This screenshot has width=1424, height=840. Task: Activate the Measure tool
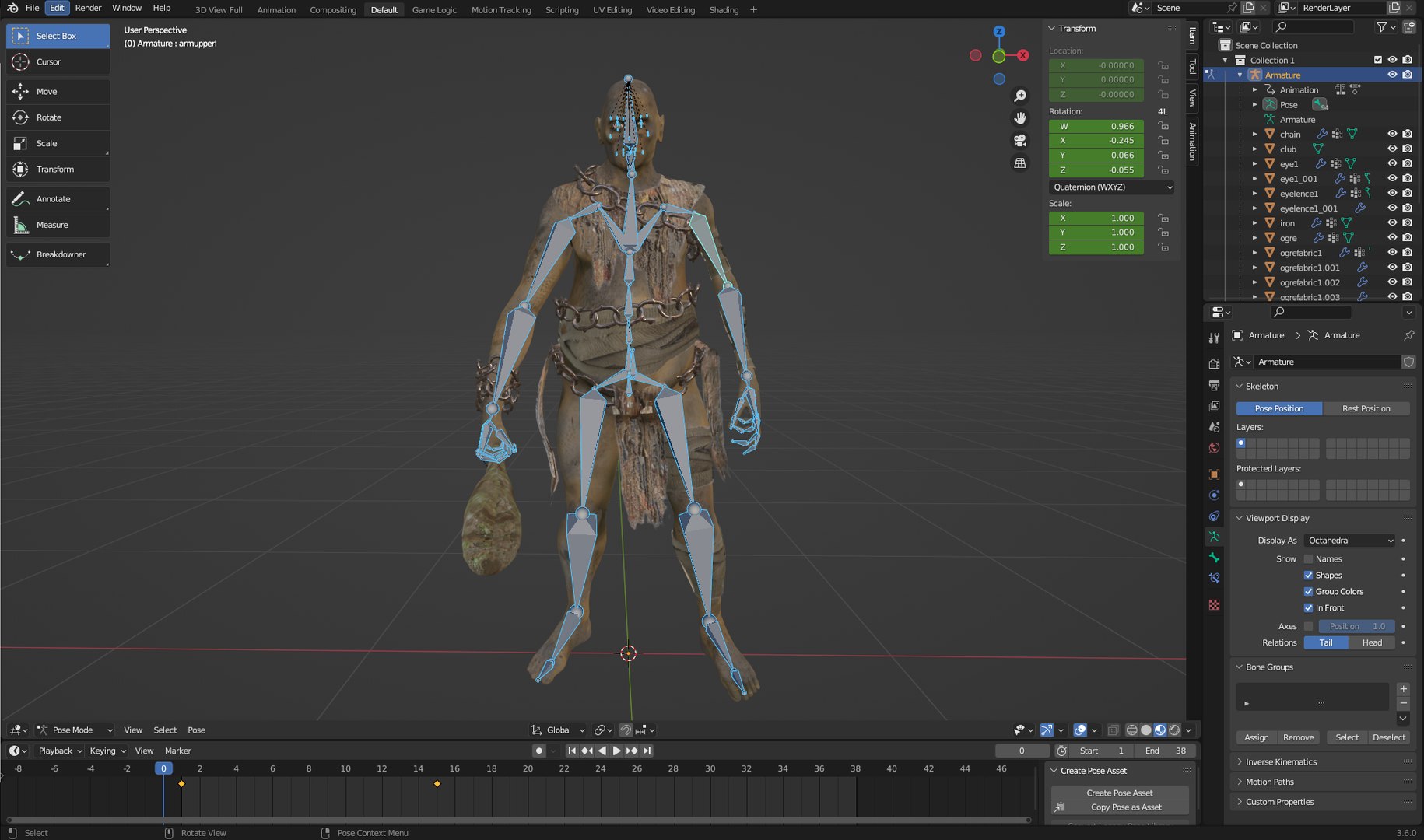coord(58,225)
